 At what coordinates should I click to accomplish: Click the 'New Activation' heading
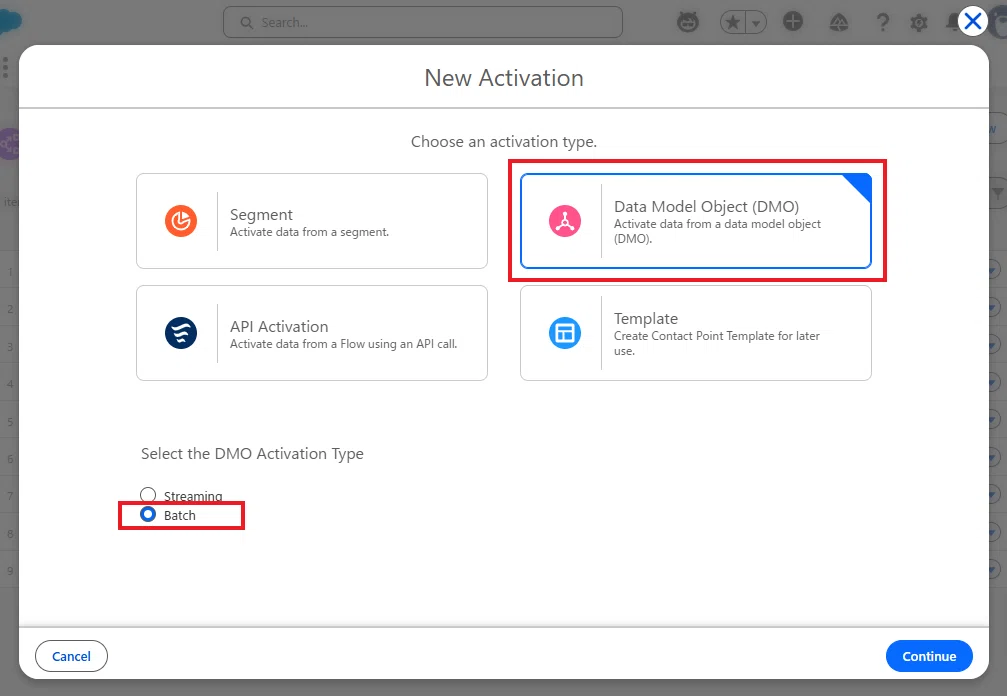click(x=504, y=78)
